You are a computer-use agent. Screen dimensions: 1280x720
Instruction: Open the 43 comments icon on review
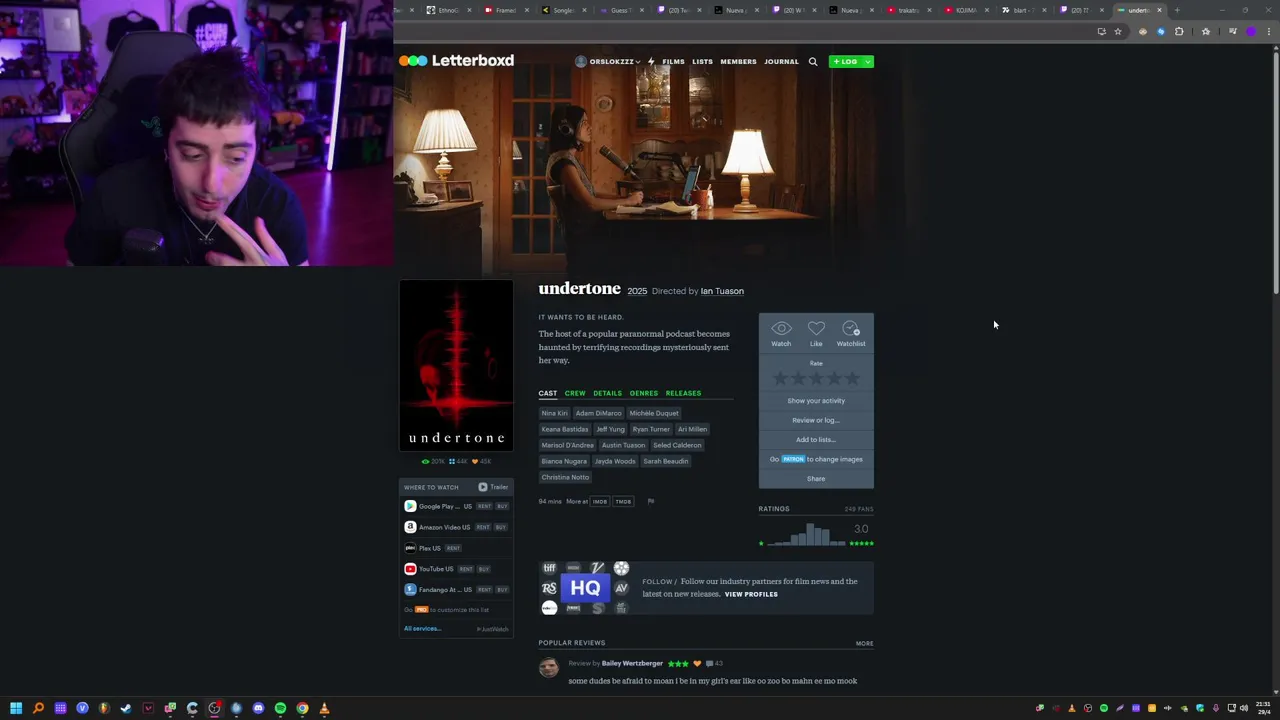click(x=714, y=663)
